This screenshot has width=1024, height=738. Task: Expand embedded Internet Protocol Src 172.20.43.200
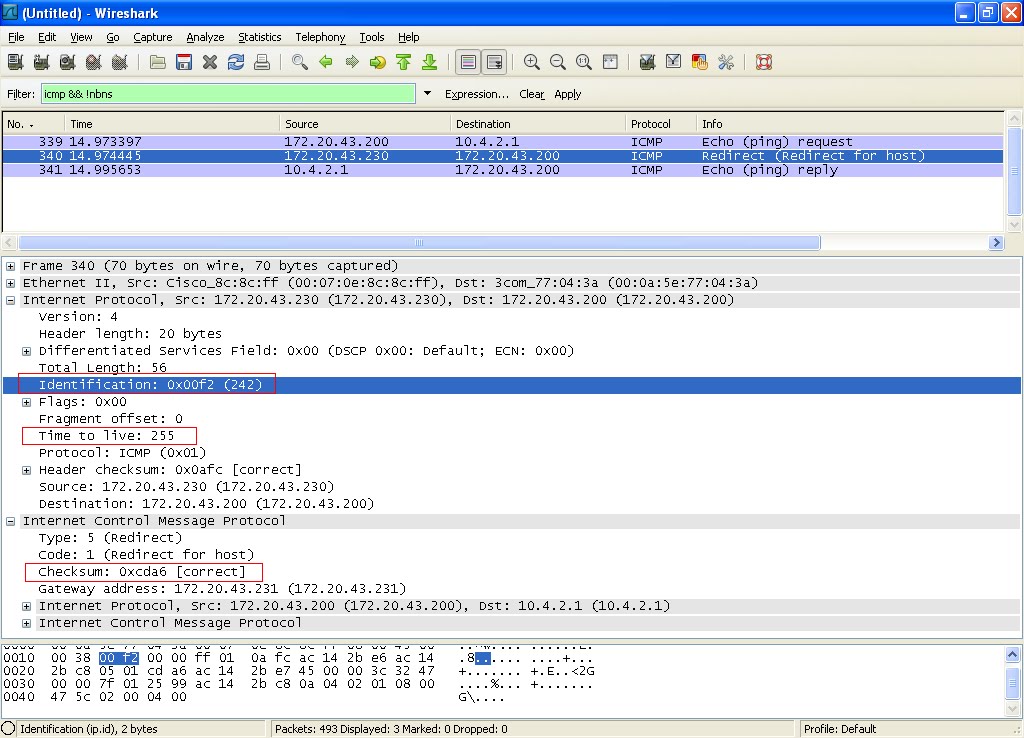click(26, 606)
